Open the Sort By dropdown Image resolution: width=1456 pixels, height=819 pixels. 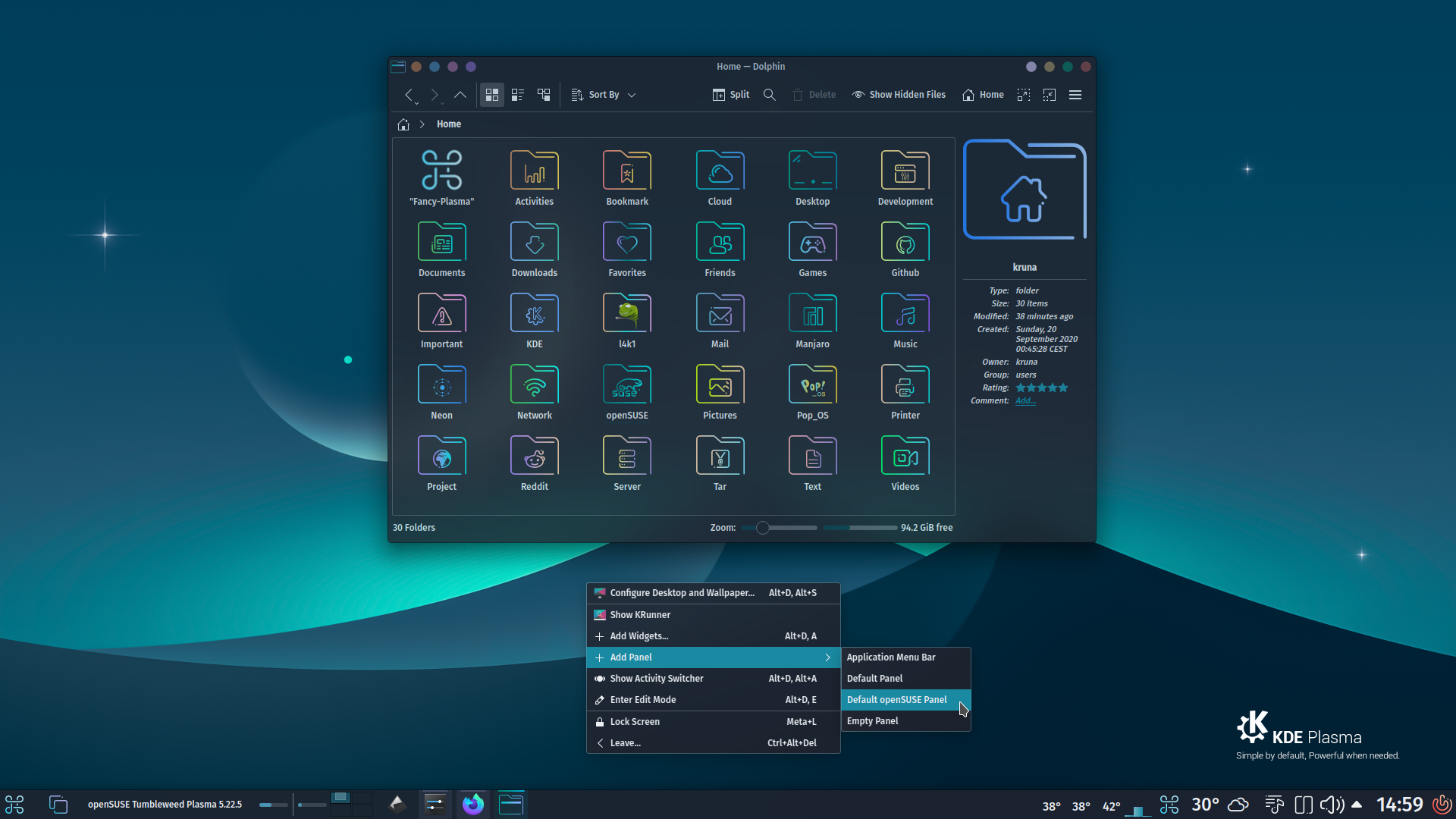(603, 95)
